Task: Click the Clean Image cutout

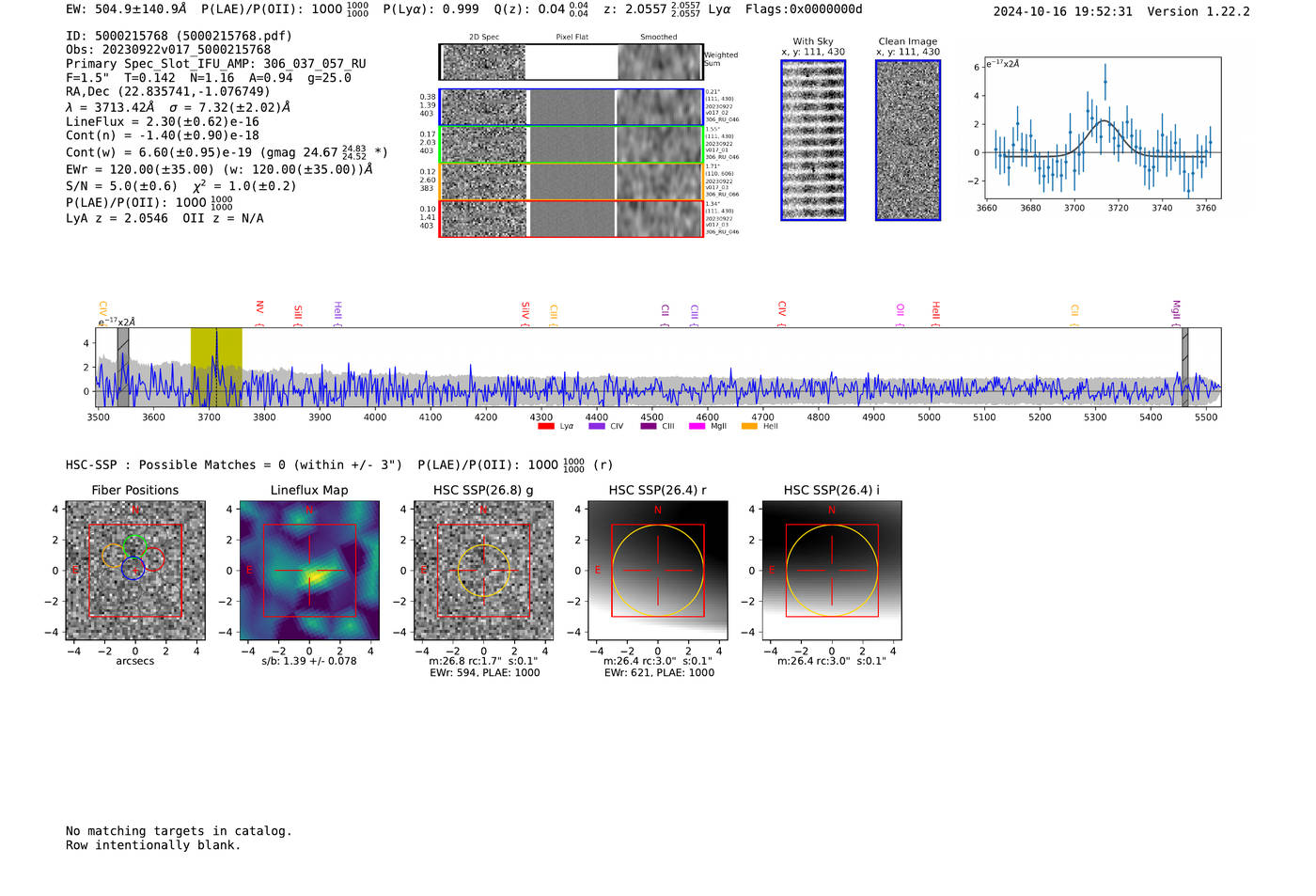Action: pos(908,140)
